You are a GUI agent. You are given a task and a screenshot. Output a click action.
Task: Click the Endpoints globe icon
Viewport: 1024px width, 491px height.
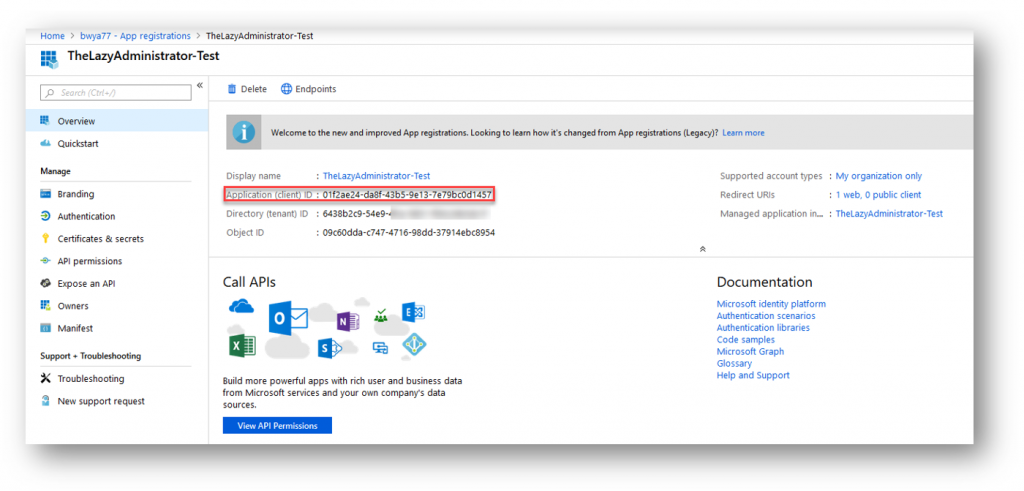286,89
